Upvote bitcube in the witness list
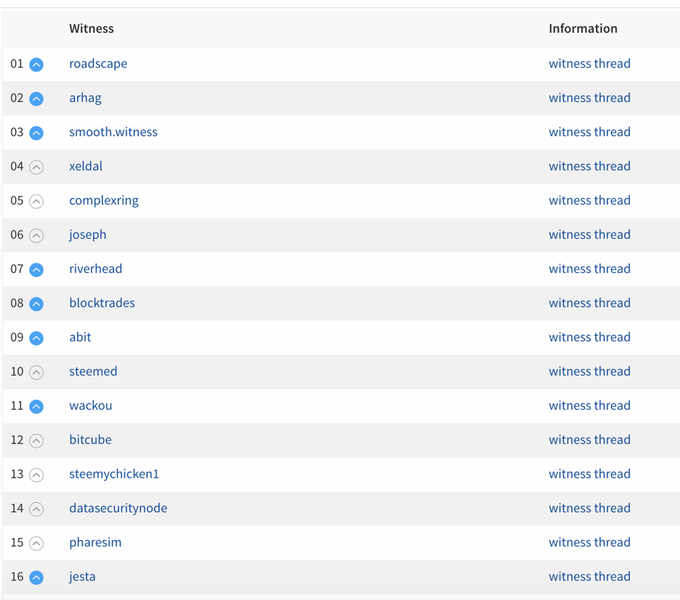The height and width of the screenshot is (600, 680). pos(36,441)
